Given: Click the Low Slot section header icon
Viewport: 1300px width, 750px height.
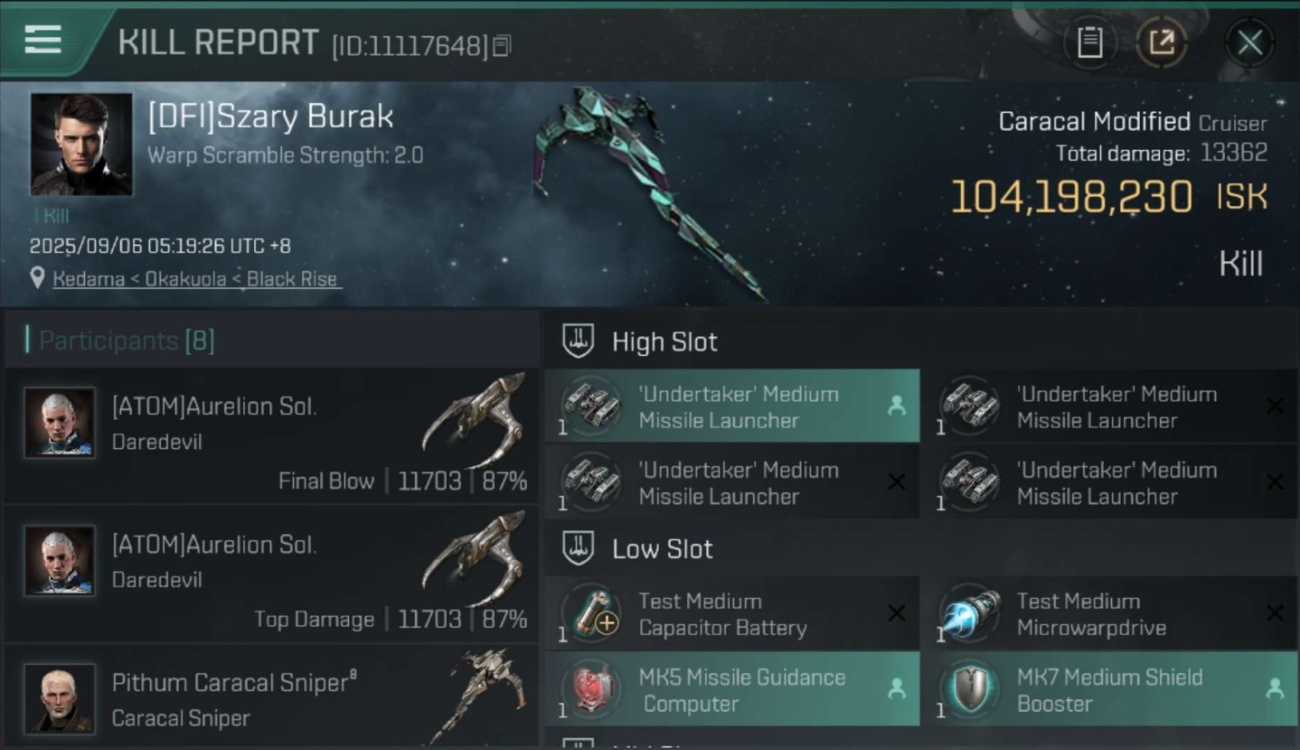Looking at the screenshot, I should click(x=578, y=548).
